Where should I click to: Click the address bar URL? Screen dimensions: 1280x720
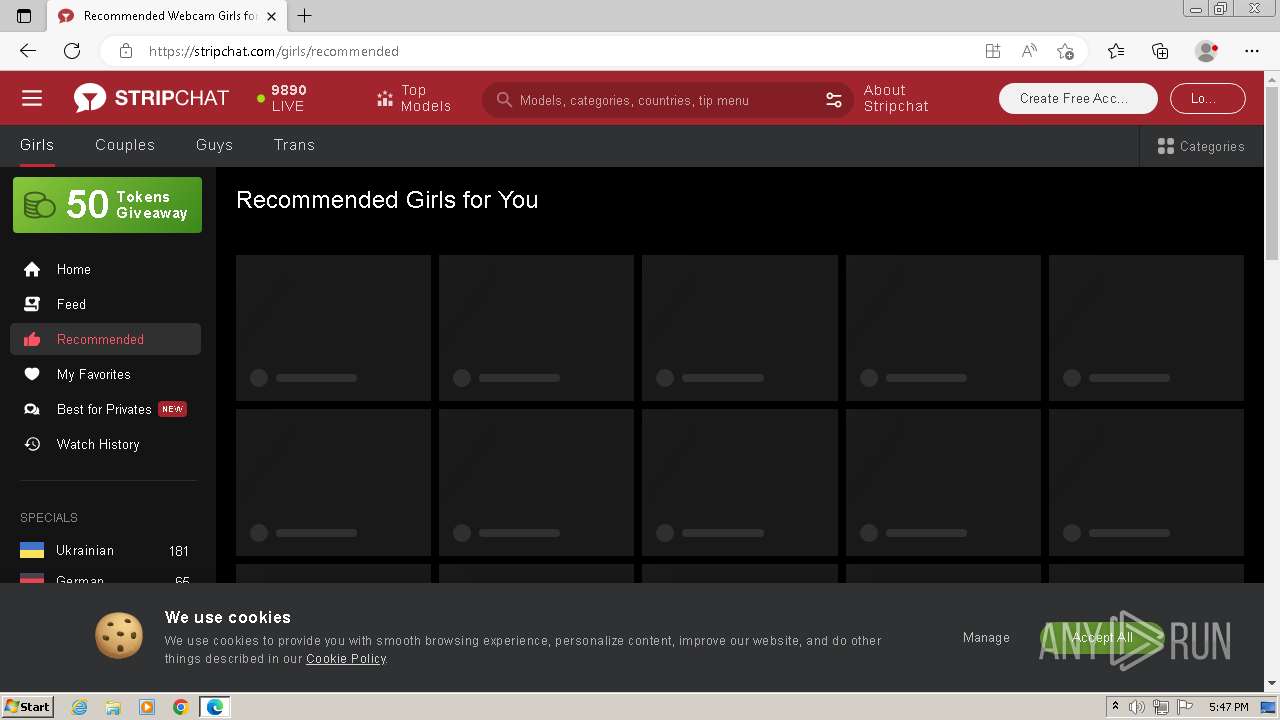(x=274, y=51)
